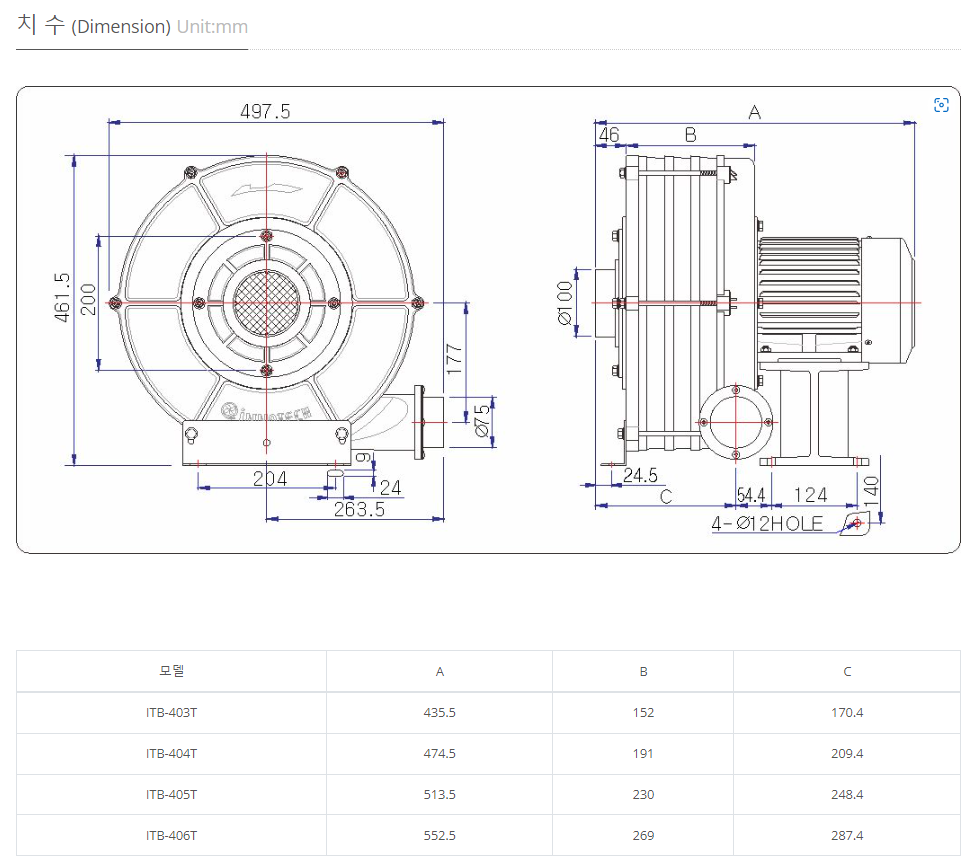Click the 191 value in column B

[x=643, y=754]
